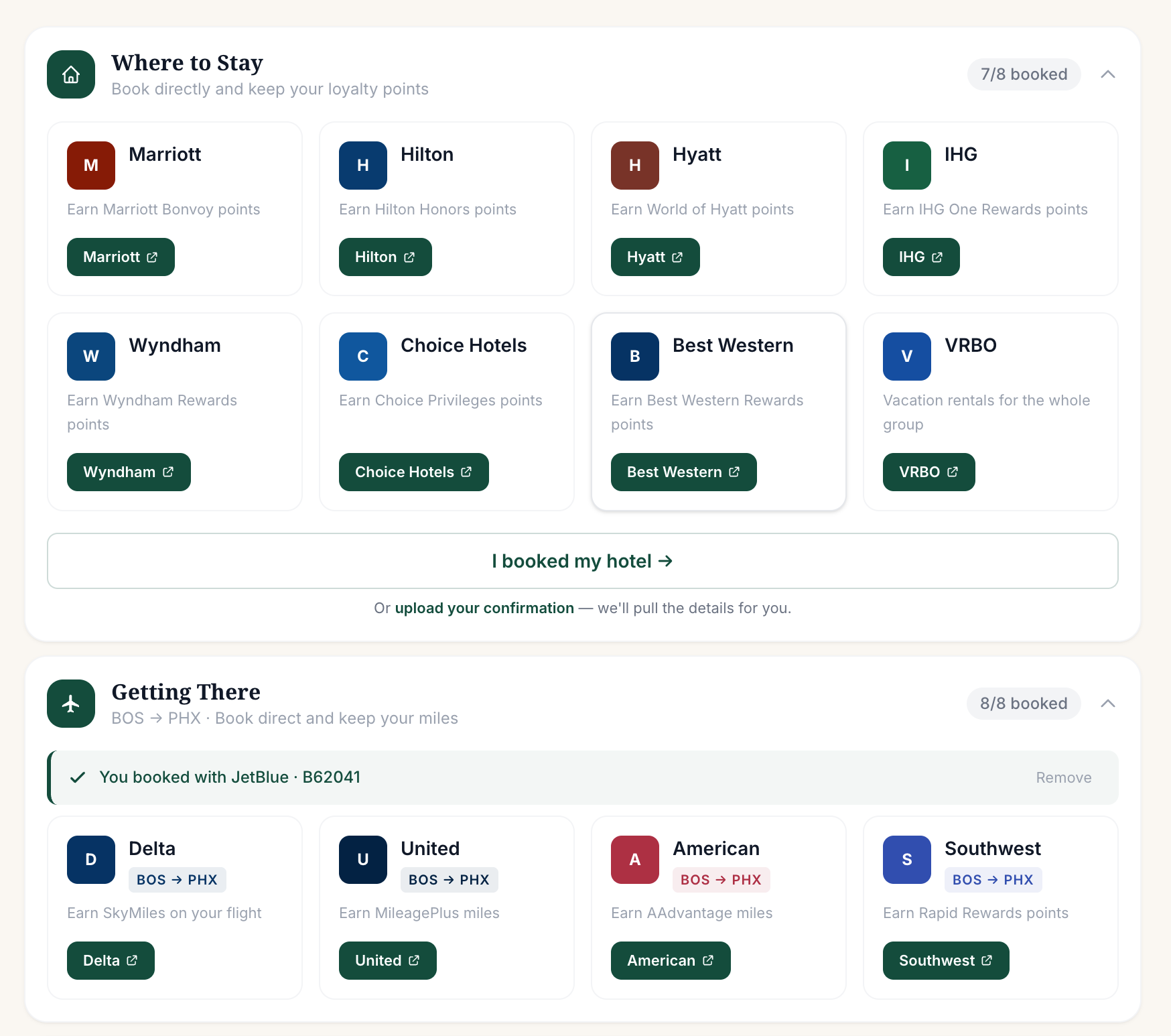Open the Southwest booking site button
1171x1036 pixels.
[946, 961]
